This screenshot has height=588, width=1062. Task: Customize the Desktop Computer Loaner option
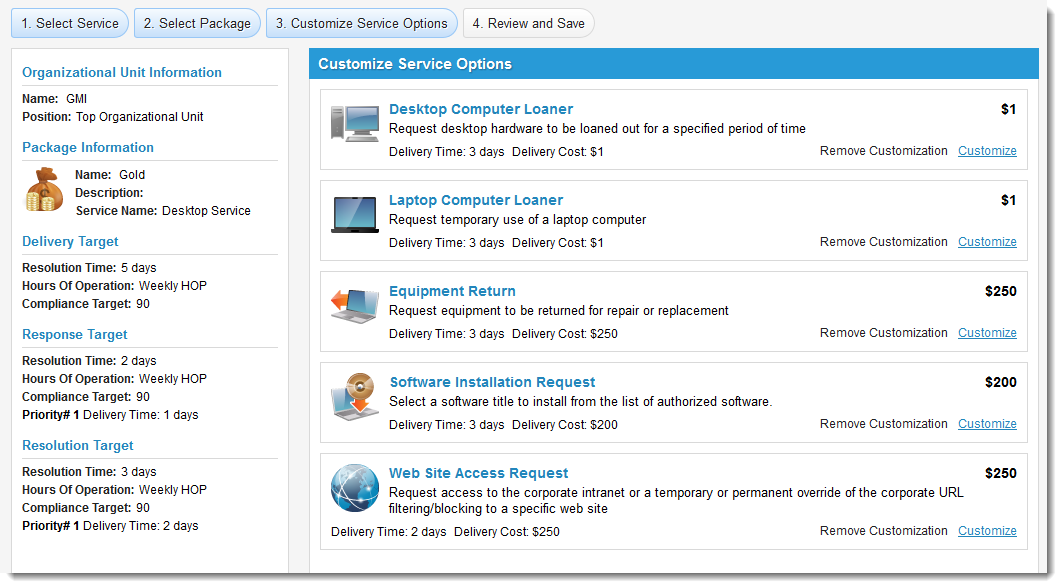click(x=987, y=151)
